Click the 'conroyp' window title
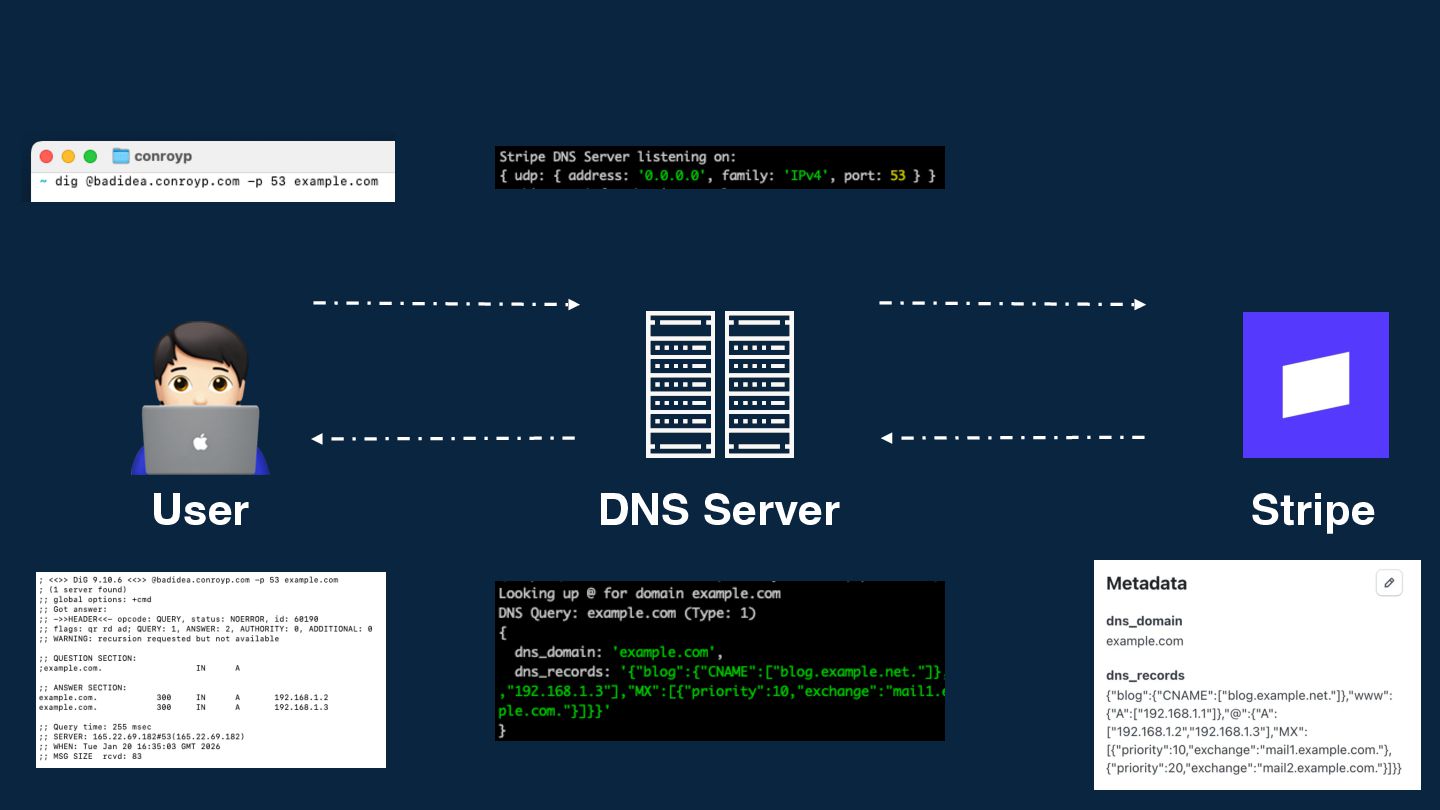1440x810 pixels. click(x=163, y=156)
